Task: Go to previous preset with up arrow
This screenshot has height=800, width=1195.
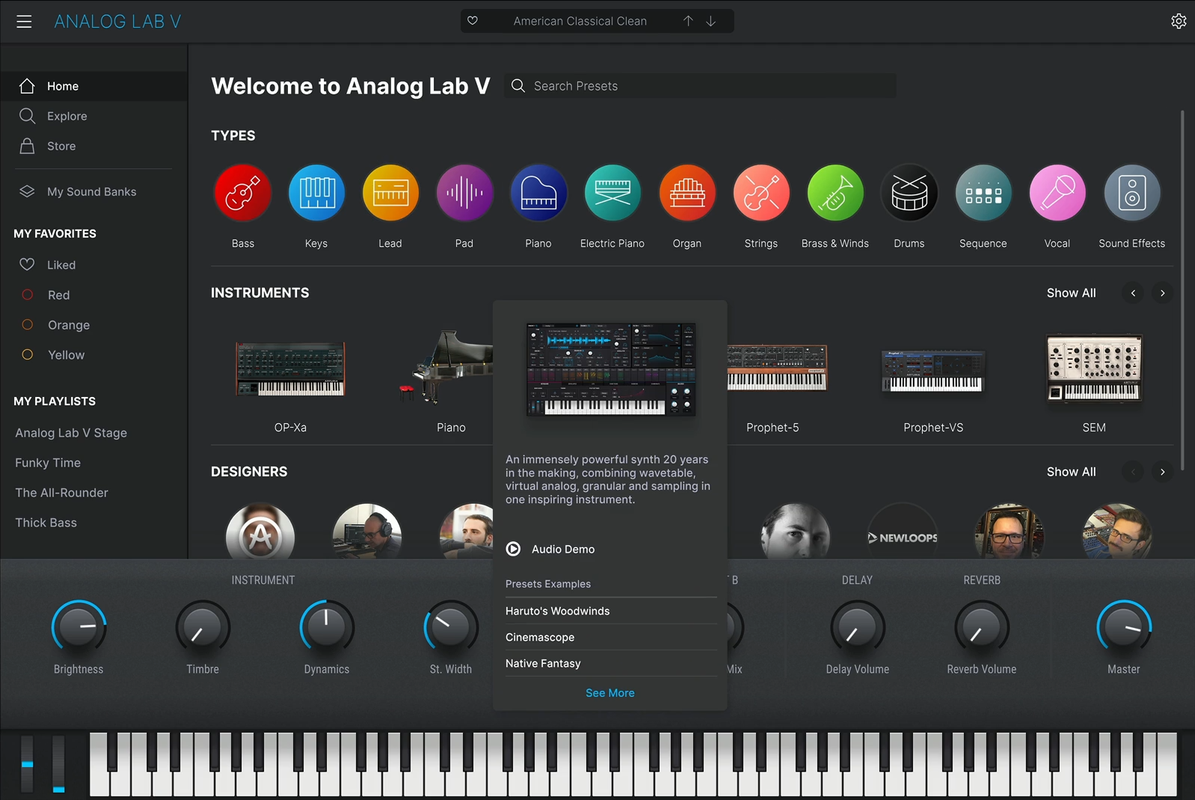Action: [688, 21]
